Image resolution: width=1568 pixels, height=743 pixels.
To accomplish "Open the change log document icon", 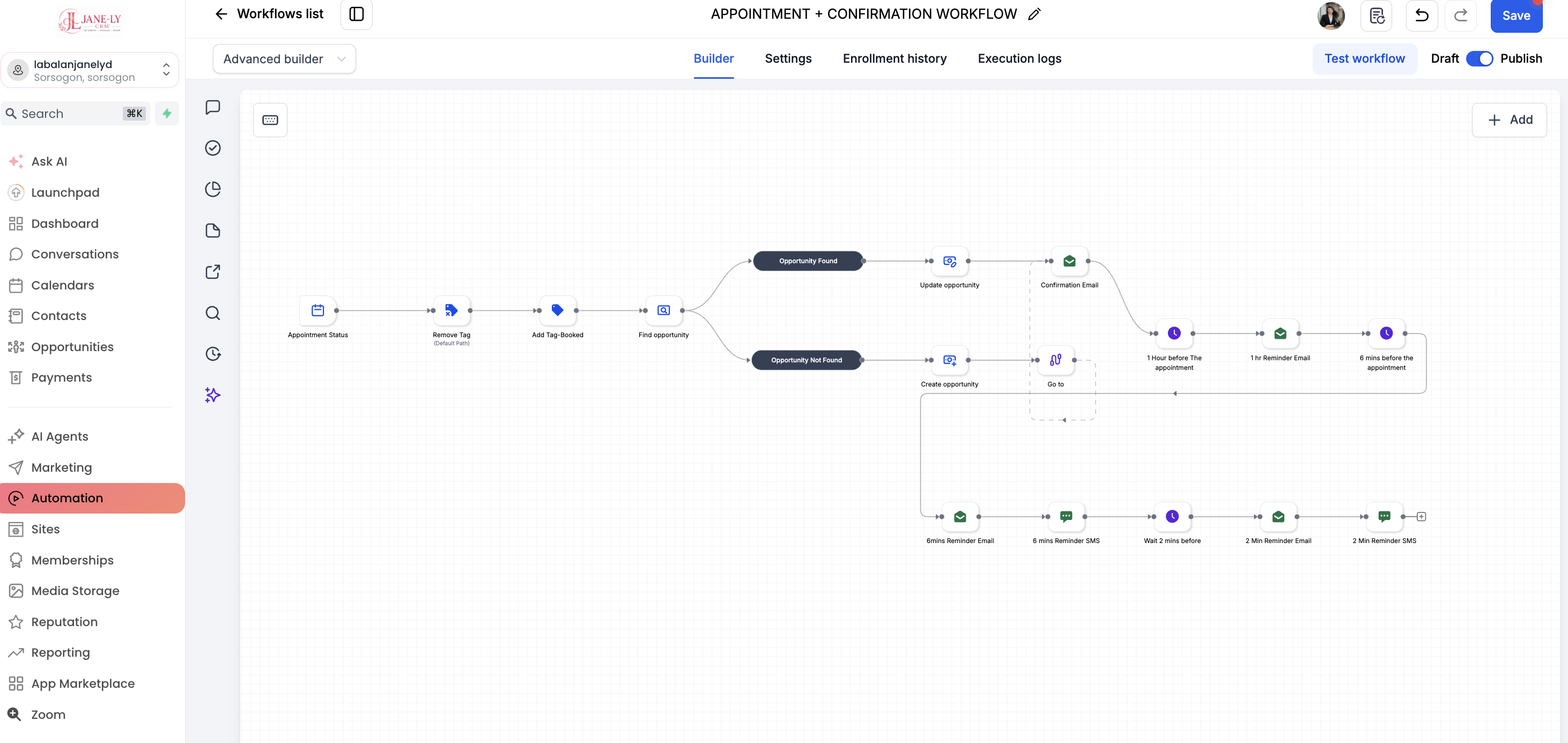I will click(1376, 15).
